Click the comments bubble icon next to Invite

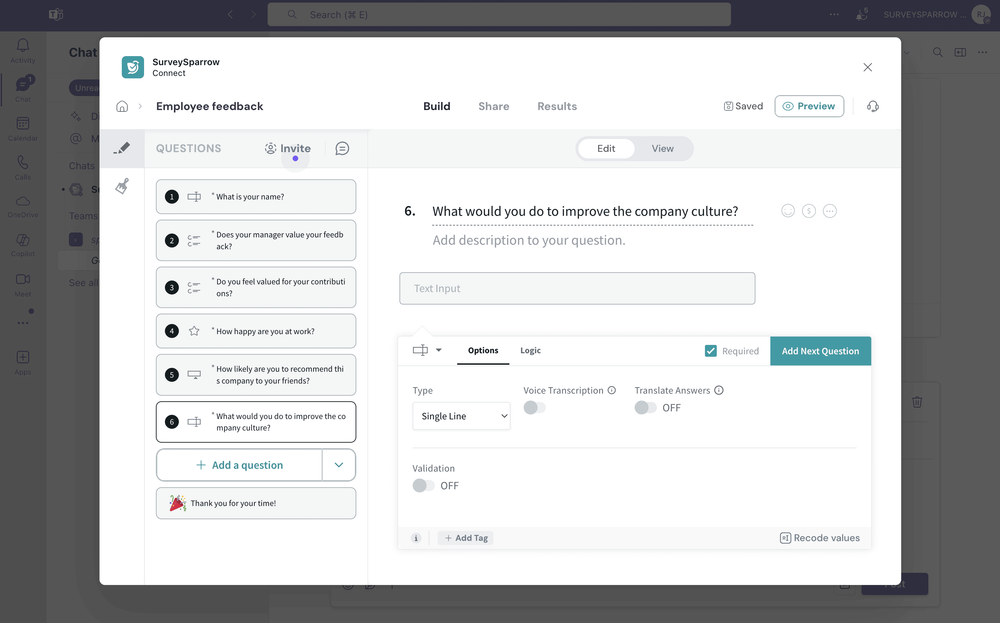pos(342,147)
